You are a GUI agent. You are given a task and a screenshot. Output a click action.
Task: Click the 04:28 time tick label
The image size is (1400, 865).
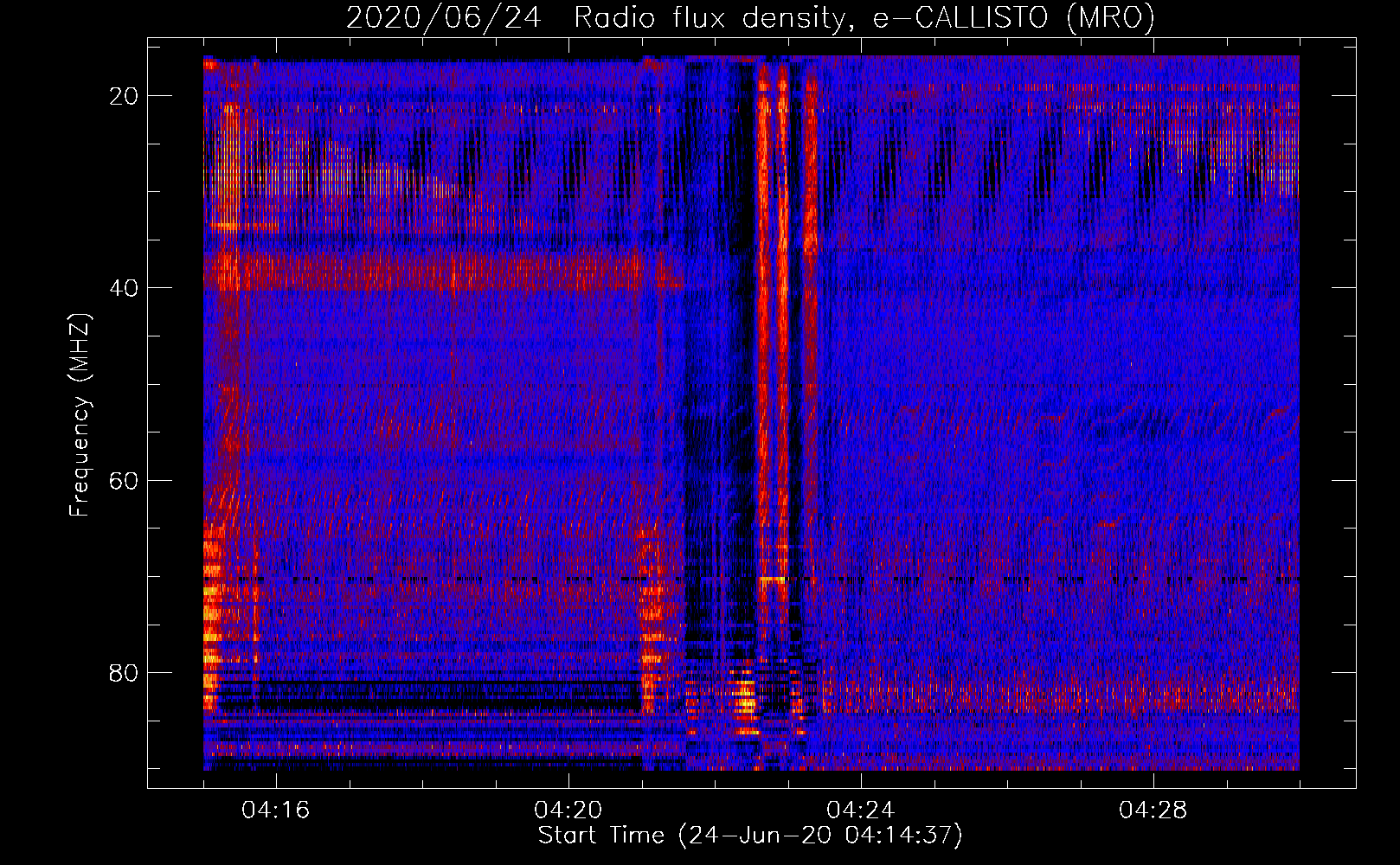1153,811
